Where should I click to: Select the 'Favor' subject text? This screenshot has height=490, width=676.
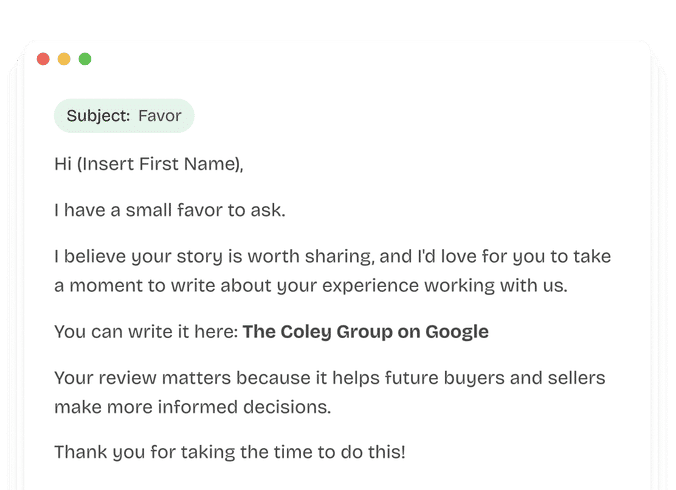click(160, 116)
